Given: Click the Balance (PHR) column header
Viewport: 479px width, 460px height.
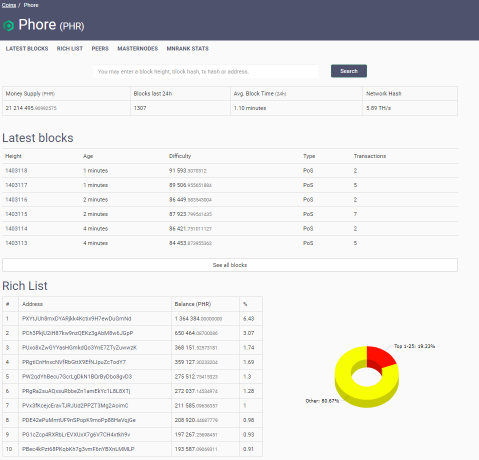Looking at the screenshot, I should [x=193, y=304].
